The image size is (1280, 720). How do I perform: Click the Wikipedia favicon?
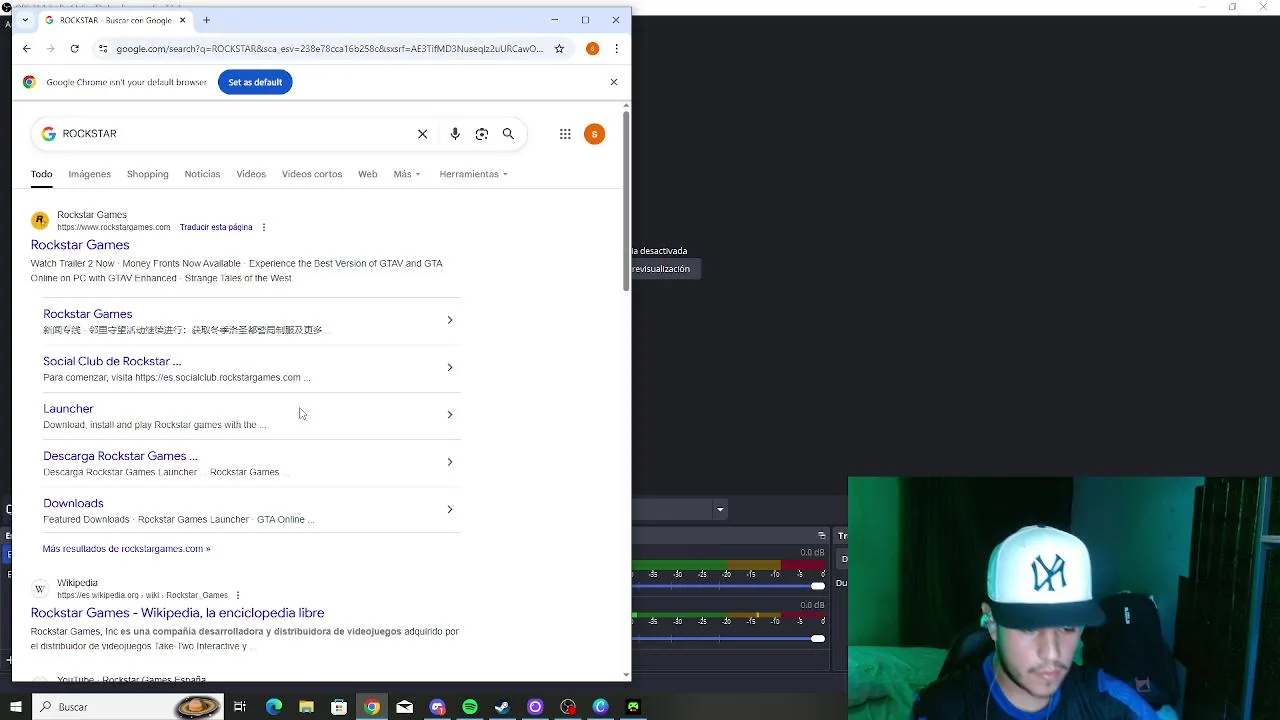click(40, 588)
